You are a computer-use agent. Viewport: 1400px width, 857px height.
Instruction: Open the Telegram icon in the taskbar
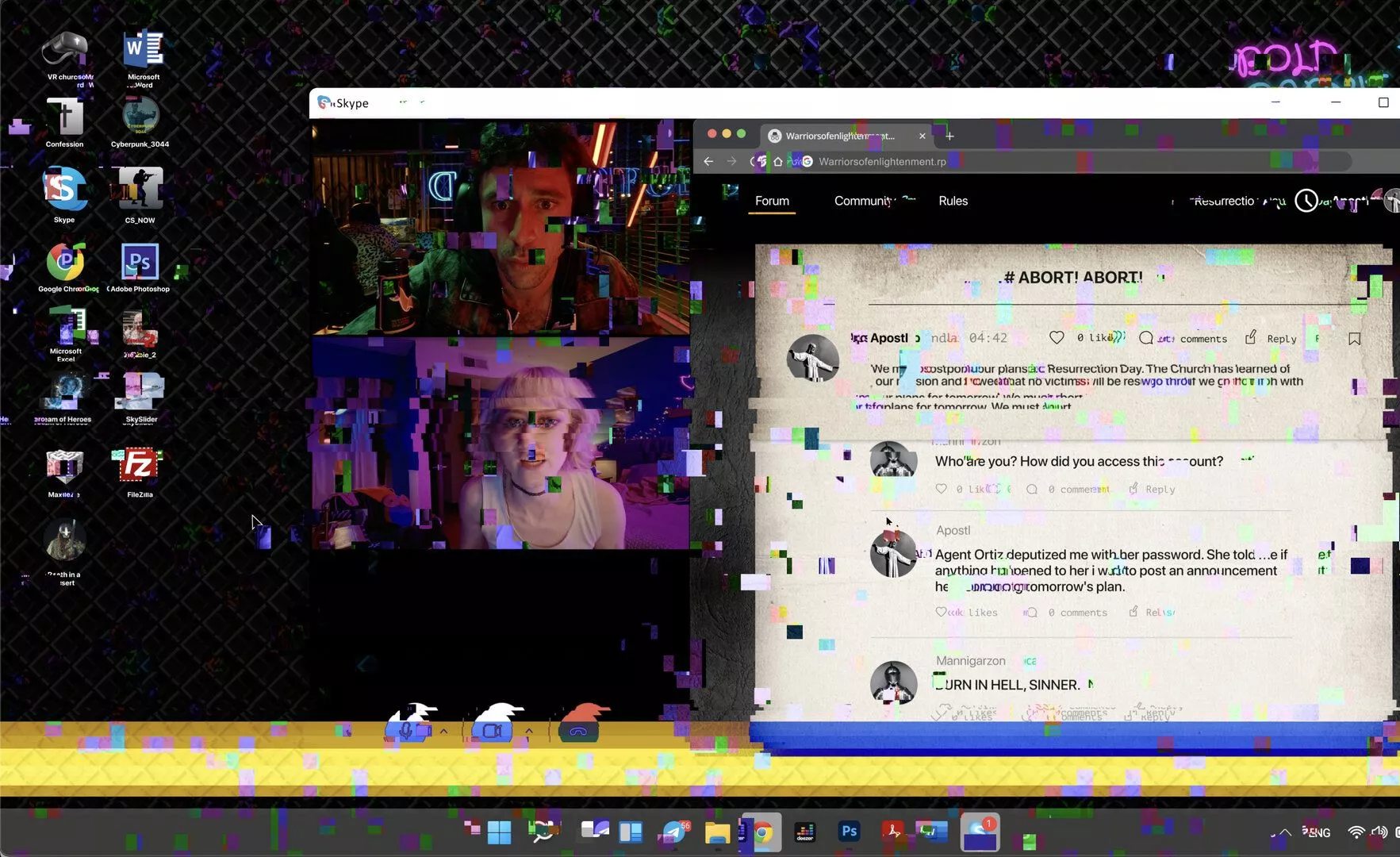click(673, 832)
